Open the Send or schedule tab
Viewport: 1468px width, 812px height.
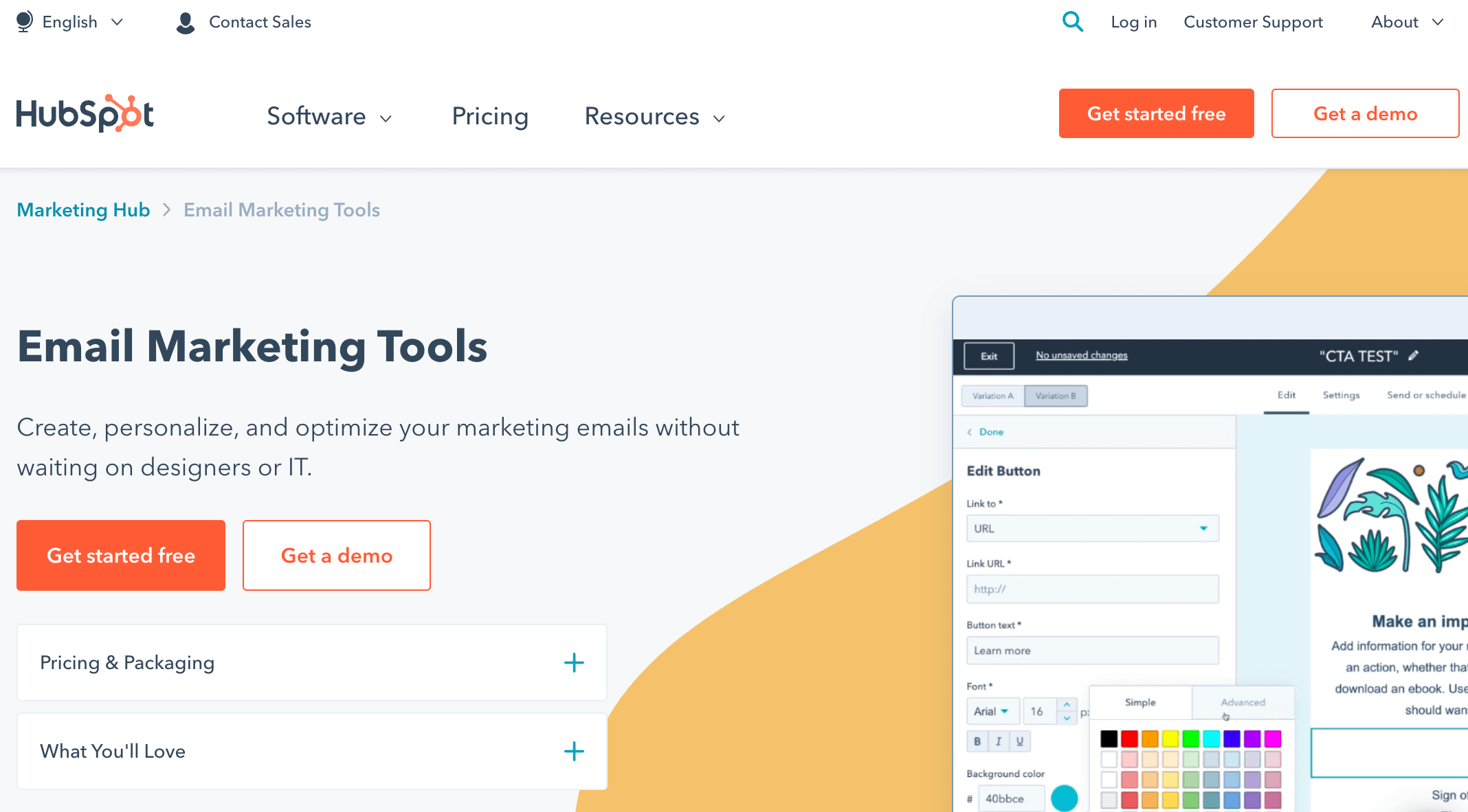click(1426, 395)
